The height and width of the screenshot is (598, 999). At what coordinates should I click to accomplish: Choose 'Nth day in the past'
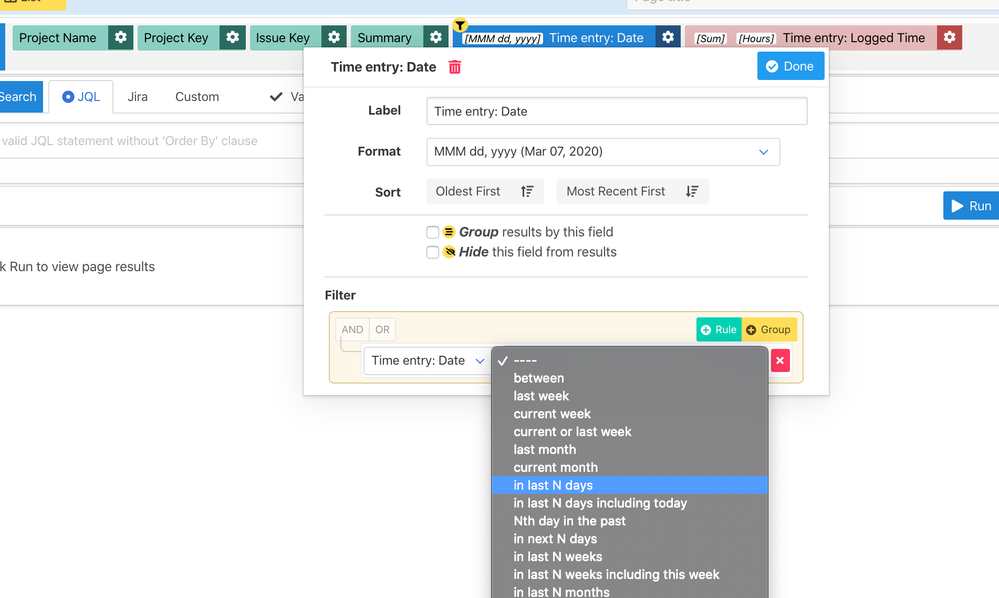pyautogui.click(x=629, y=521)
